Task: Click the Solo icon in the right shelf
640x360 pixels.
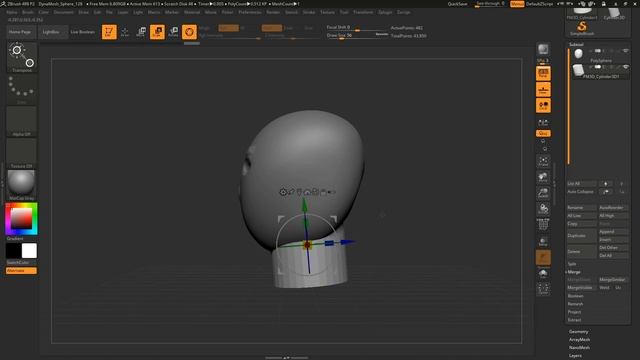Action: click(x=543, y=273)
